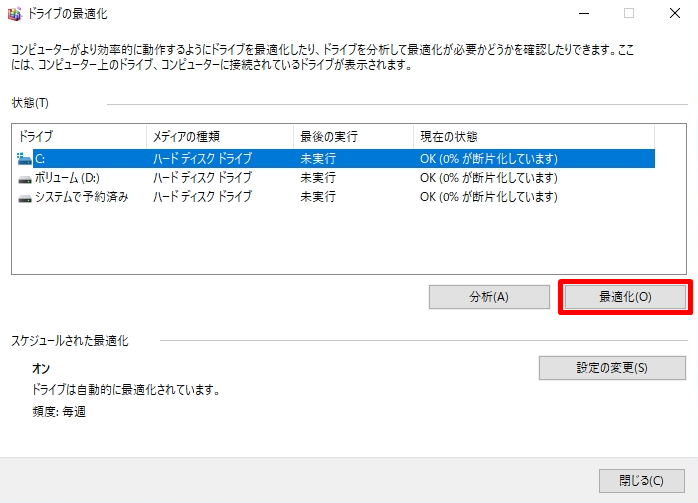Select the C: drive icon
Viewport: 698px width, 503px height.
24,158
